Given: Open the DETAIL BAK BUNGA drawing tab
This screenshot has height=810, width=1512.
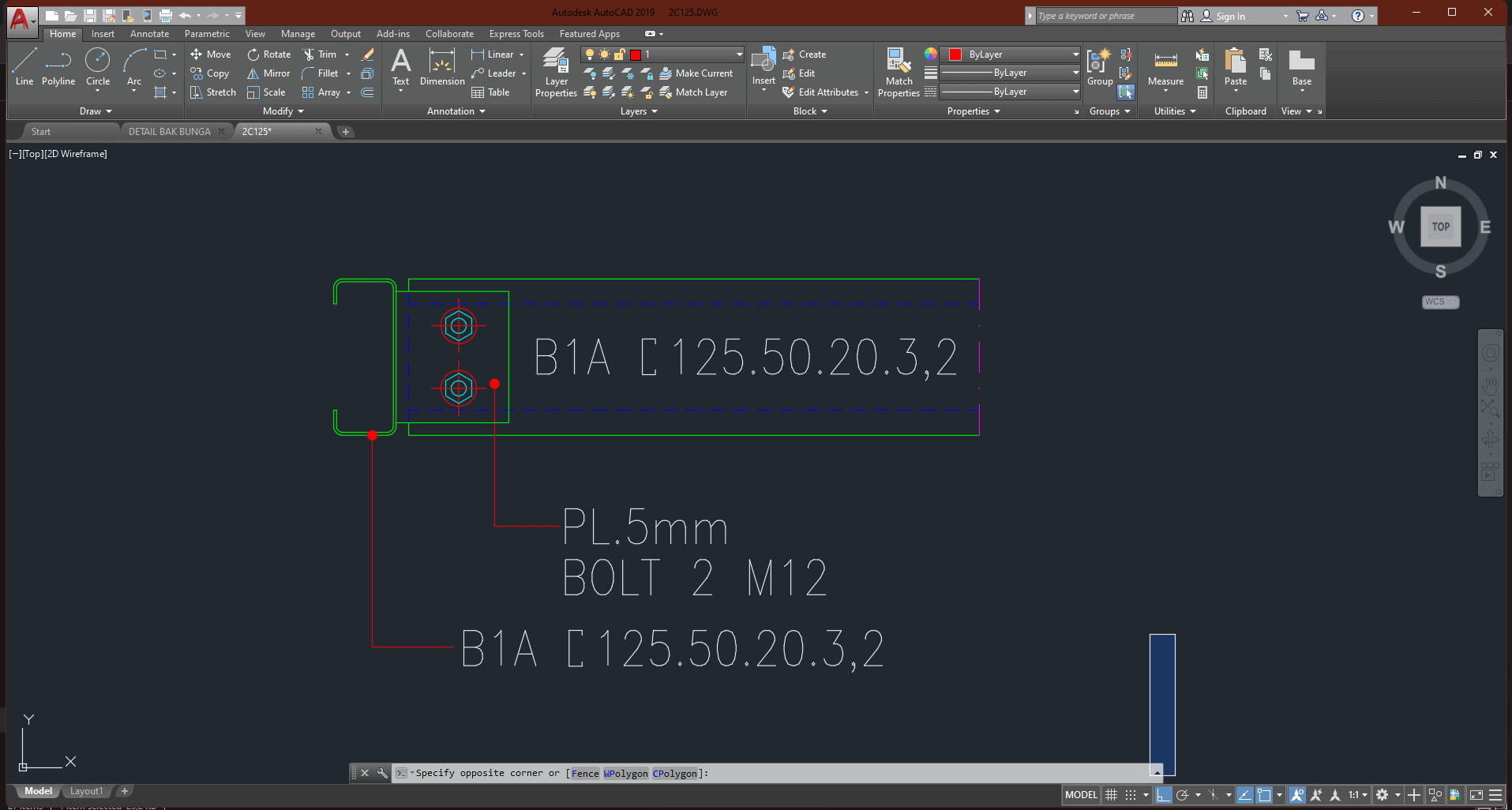Looking at the screenshot, I should (170, 132).
